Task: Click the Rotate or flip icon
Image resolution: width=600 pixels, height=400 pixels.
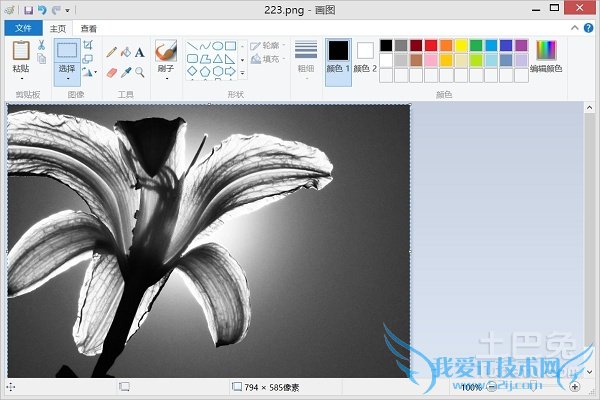Action: (89, 72)
